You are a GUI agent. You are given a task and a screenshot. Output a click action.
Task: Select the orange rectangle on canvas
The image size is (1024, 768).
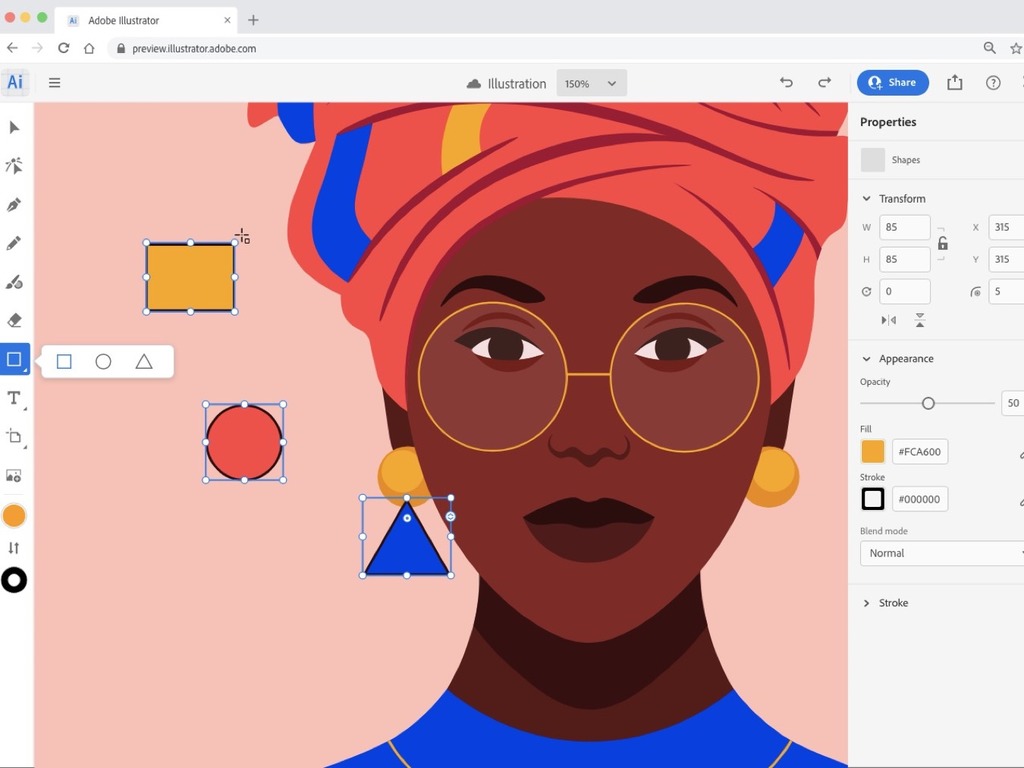click(x=190, y=277)
